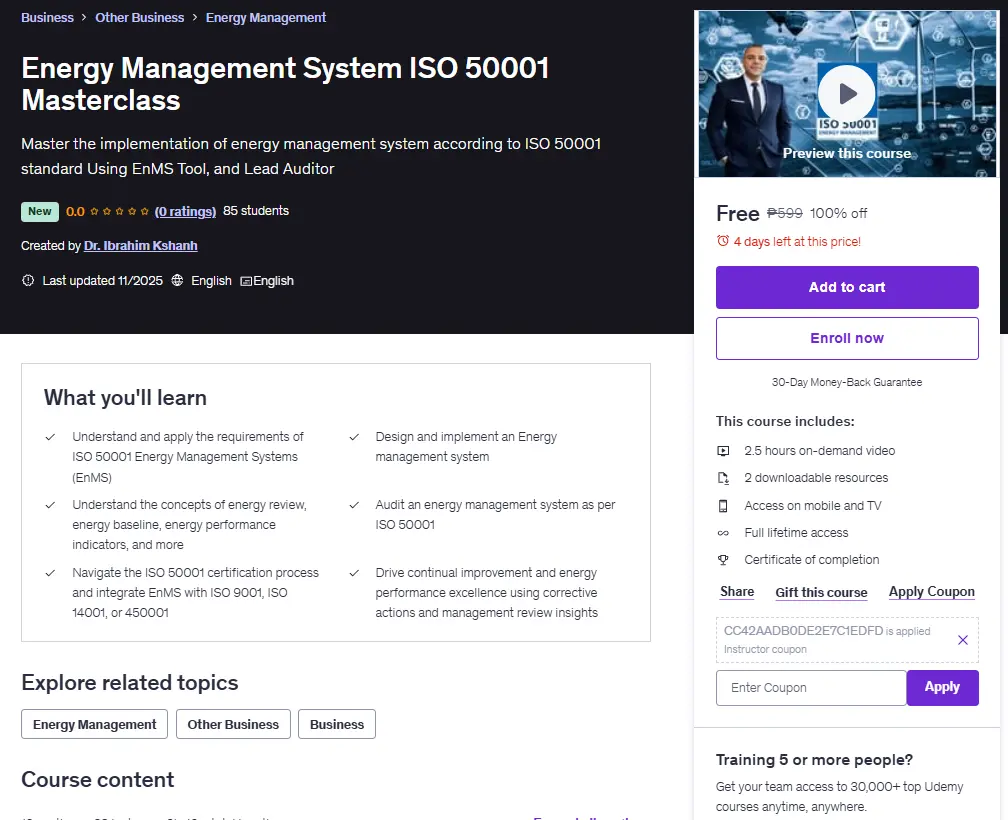Click Gift this course
1008x820 pixels.
[x=821, y=593]
